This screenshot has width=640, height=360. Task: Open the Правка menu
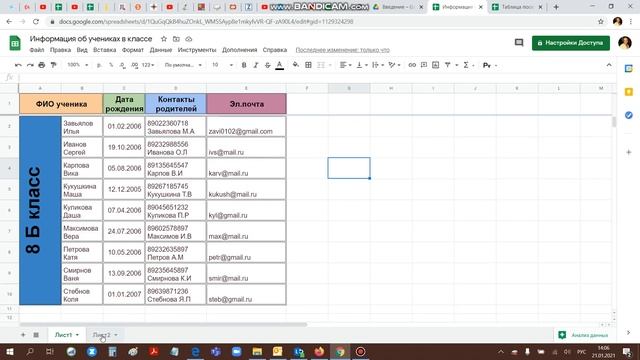point(60,50)
